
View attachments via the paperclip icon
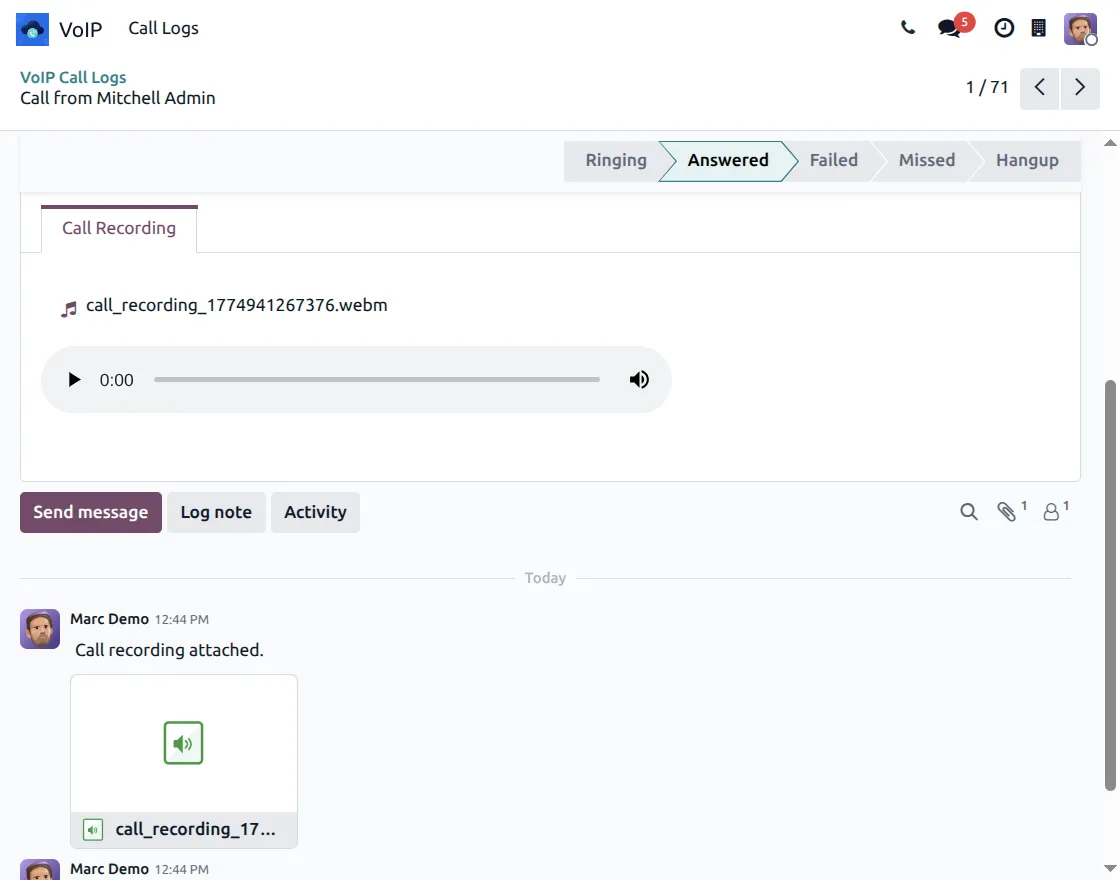(x=1006, y=511)
